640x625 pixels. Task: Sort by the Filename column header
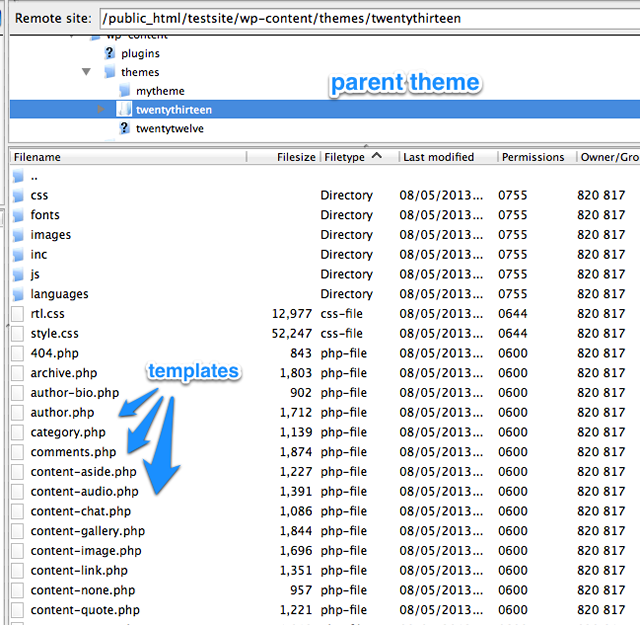point(128,157)
